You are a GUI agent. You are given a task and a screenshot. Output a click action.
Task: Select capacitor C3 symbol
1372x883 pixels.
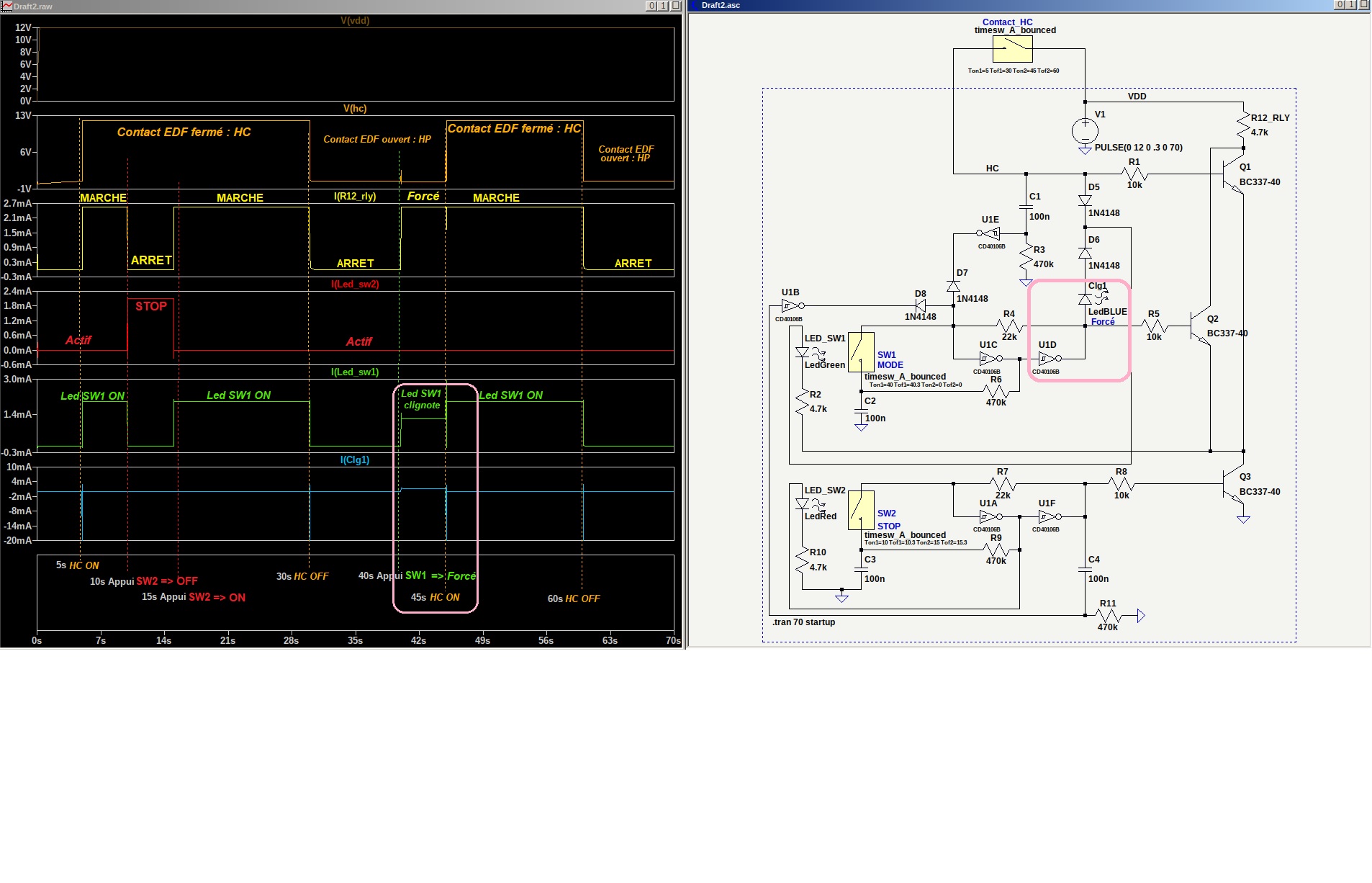pos(861,569)
